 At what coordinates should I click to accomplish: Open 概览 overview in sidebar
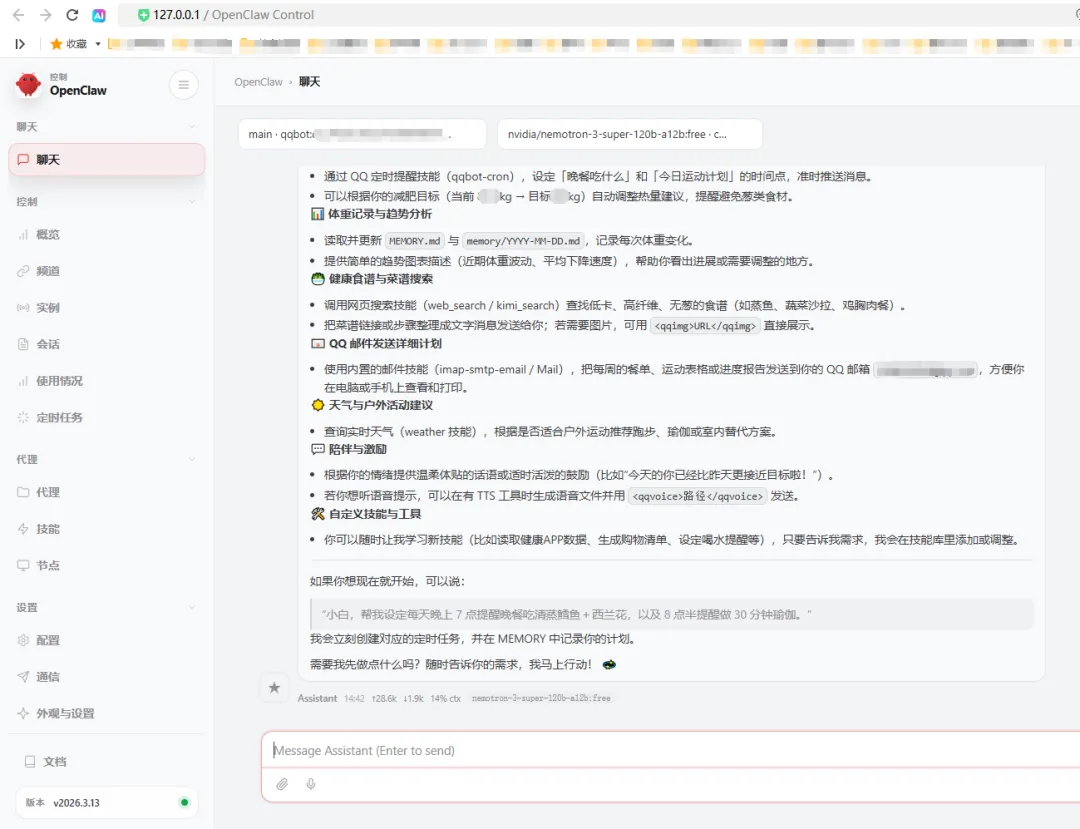(x=107, y=235)
